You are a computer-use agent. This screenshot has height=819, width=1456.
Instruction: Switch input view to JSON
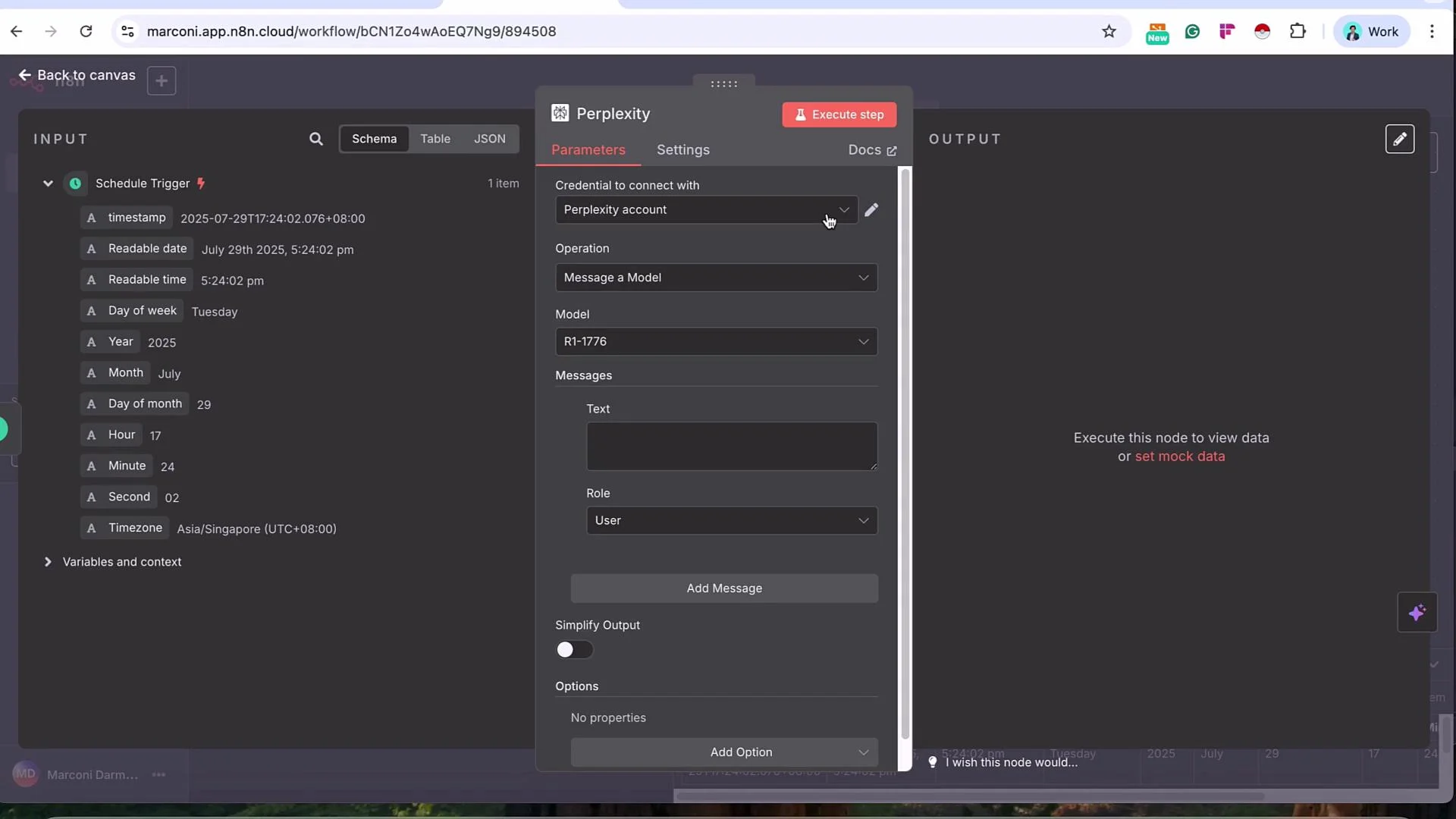(x=489, y=139)
